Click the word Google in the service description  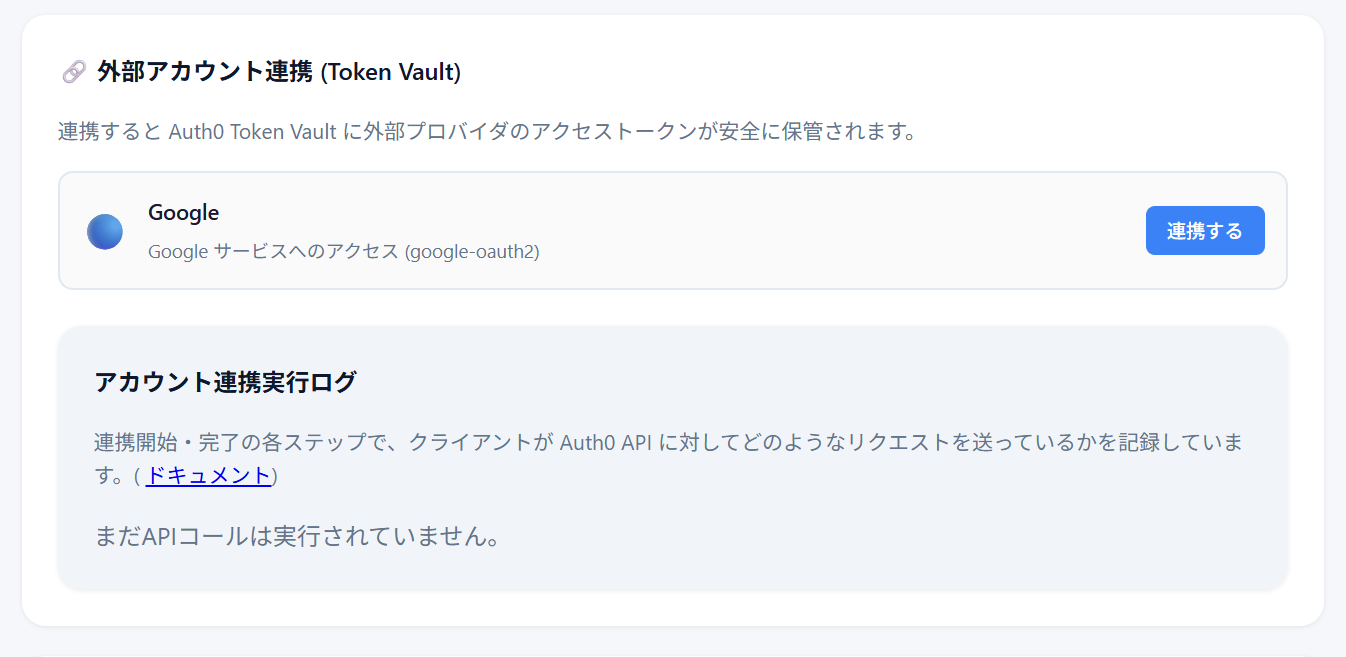point(177,252)
